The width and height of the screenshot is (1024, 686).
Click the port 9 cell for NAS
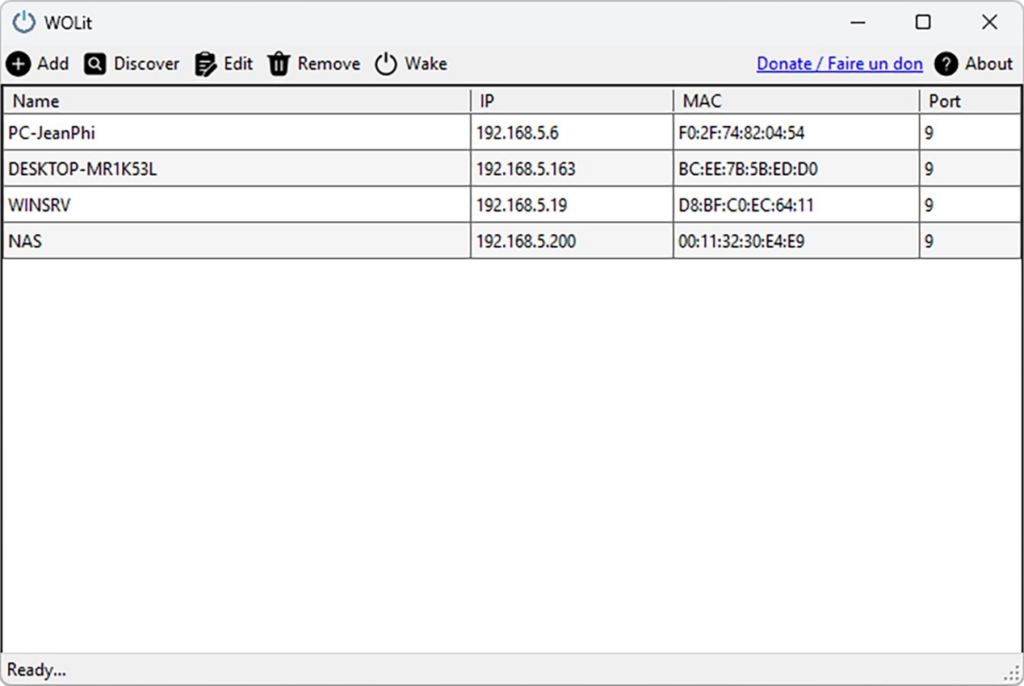click(x=970, y=240)
